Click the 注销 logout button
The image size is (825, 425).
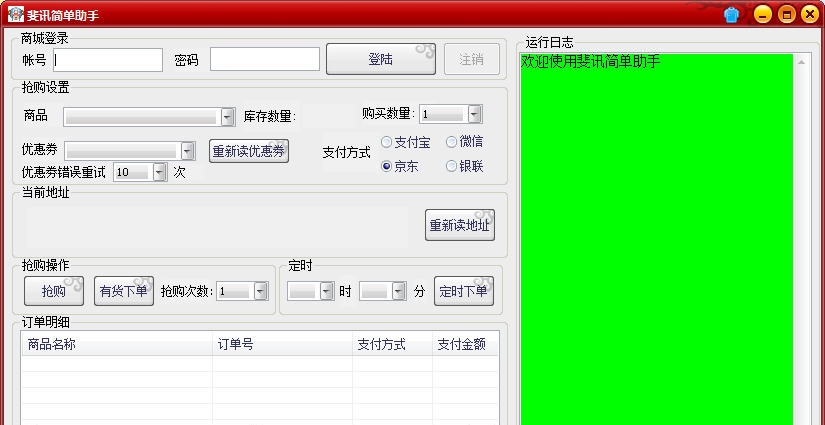pos(471,59)
